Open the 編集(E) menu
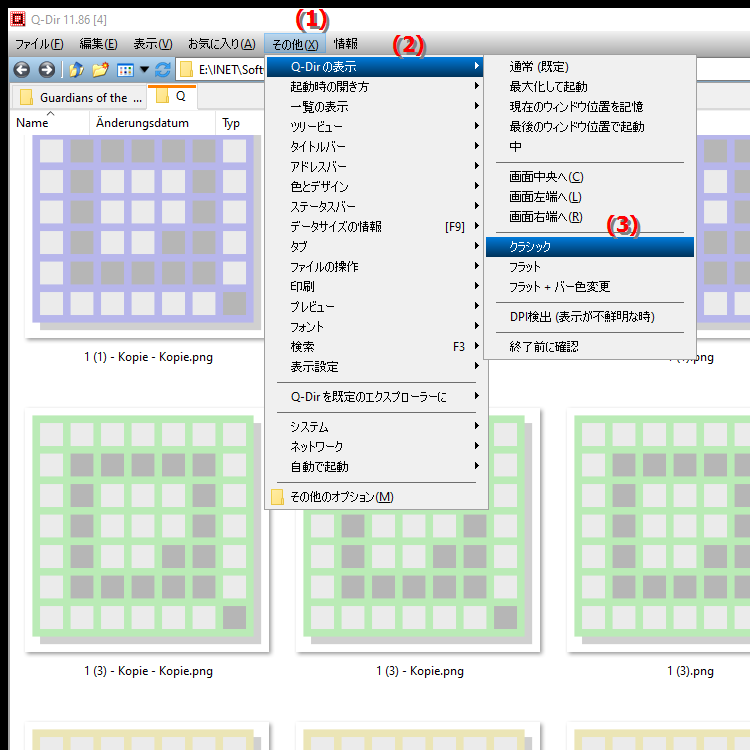 [x=98, y=44]
